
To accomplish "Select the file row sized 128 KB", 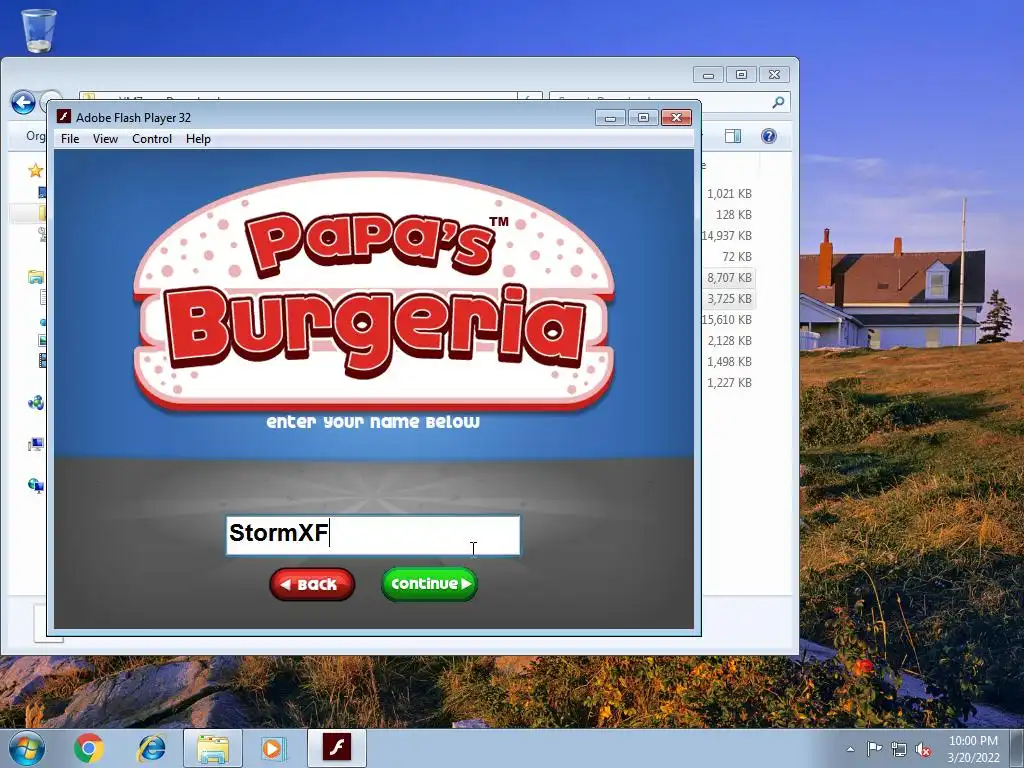I will tap(729, 214).
